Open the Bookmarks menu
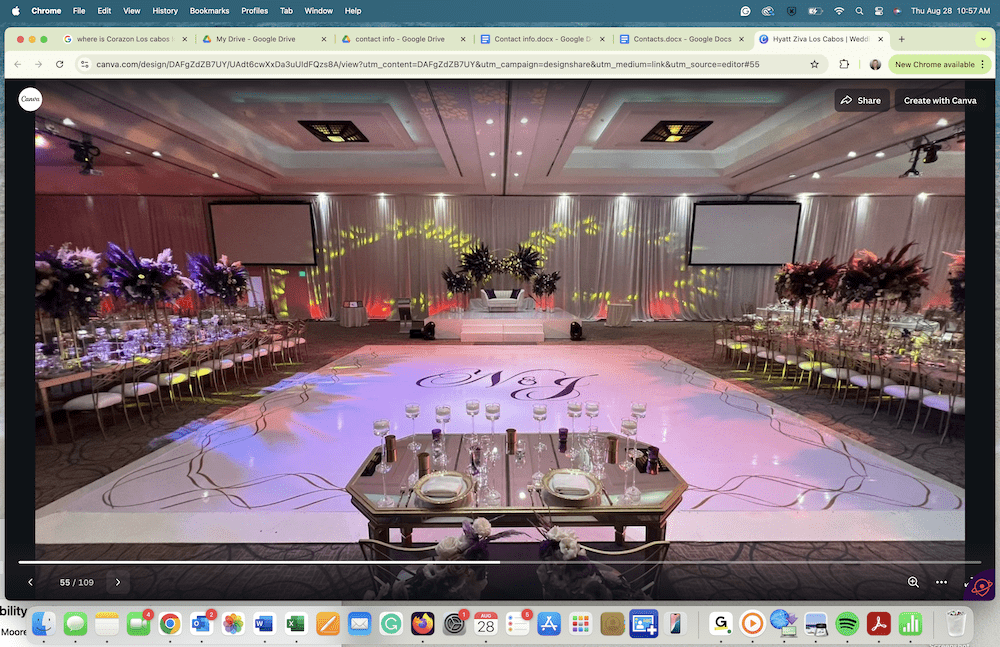 [x=209, y=11]
